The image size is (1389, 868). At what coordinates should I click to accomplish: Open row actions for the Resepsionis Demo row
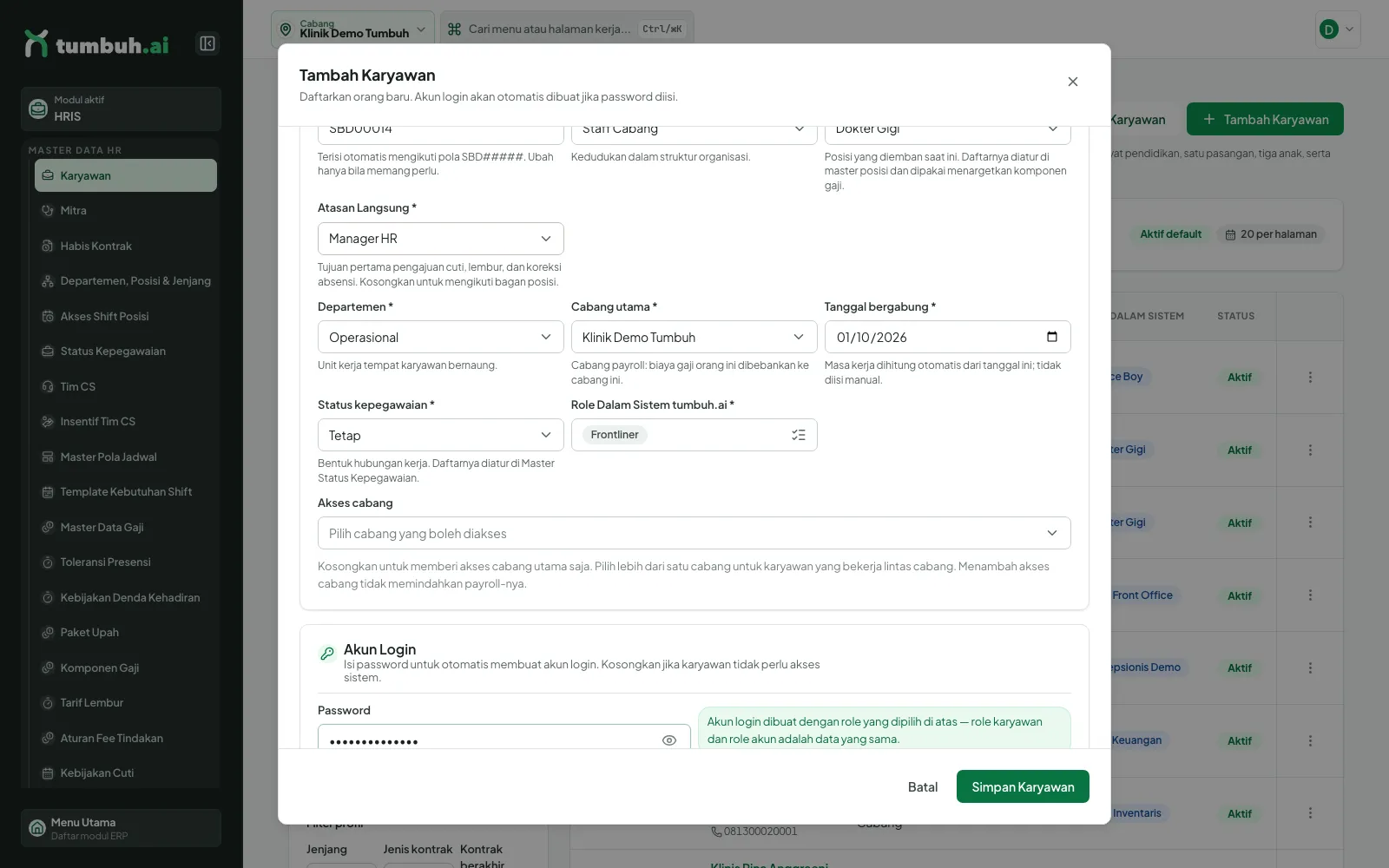1310,668
